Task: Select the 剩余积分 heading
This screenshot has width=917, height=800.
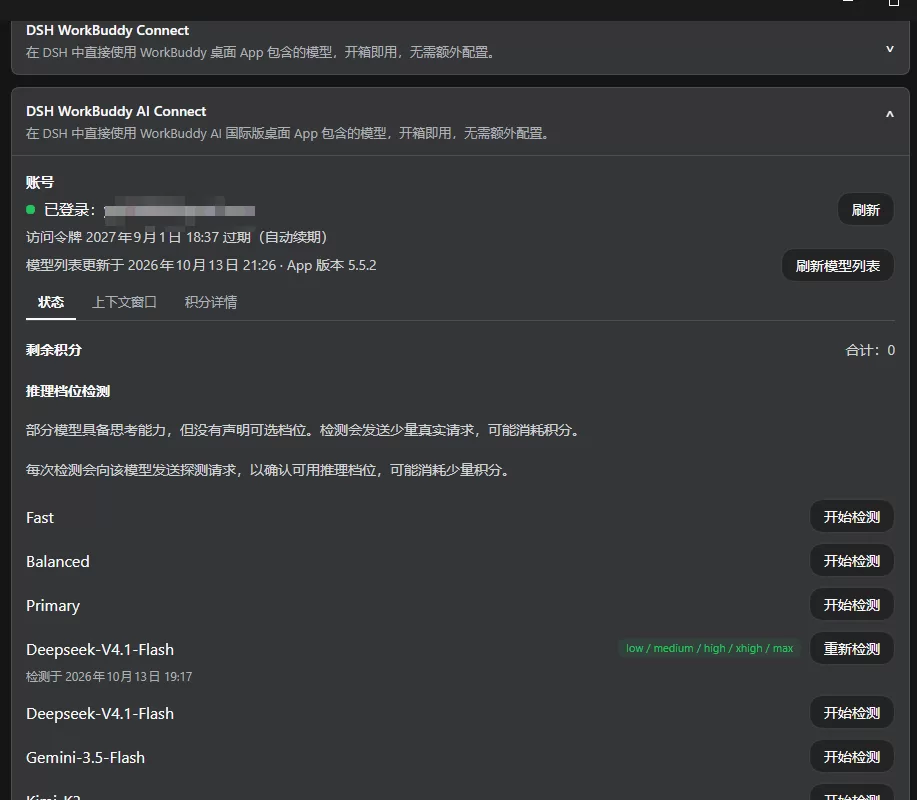Action: pos(54,350)
